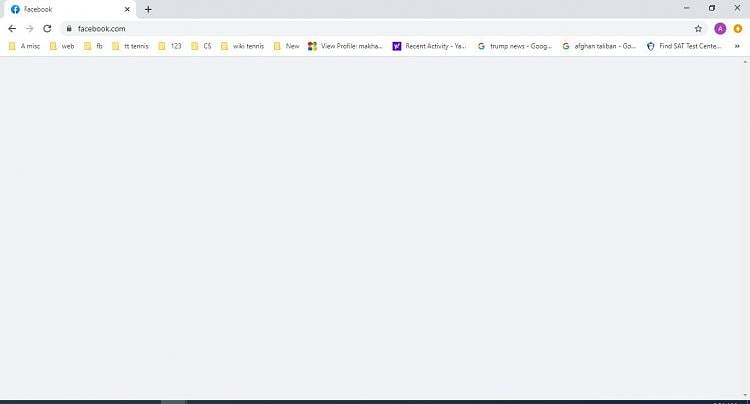Open the 'afghan taliban - Go...' bookmark
This screenshot has height=404, width=750.
point(599,46)
